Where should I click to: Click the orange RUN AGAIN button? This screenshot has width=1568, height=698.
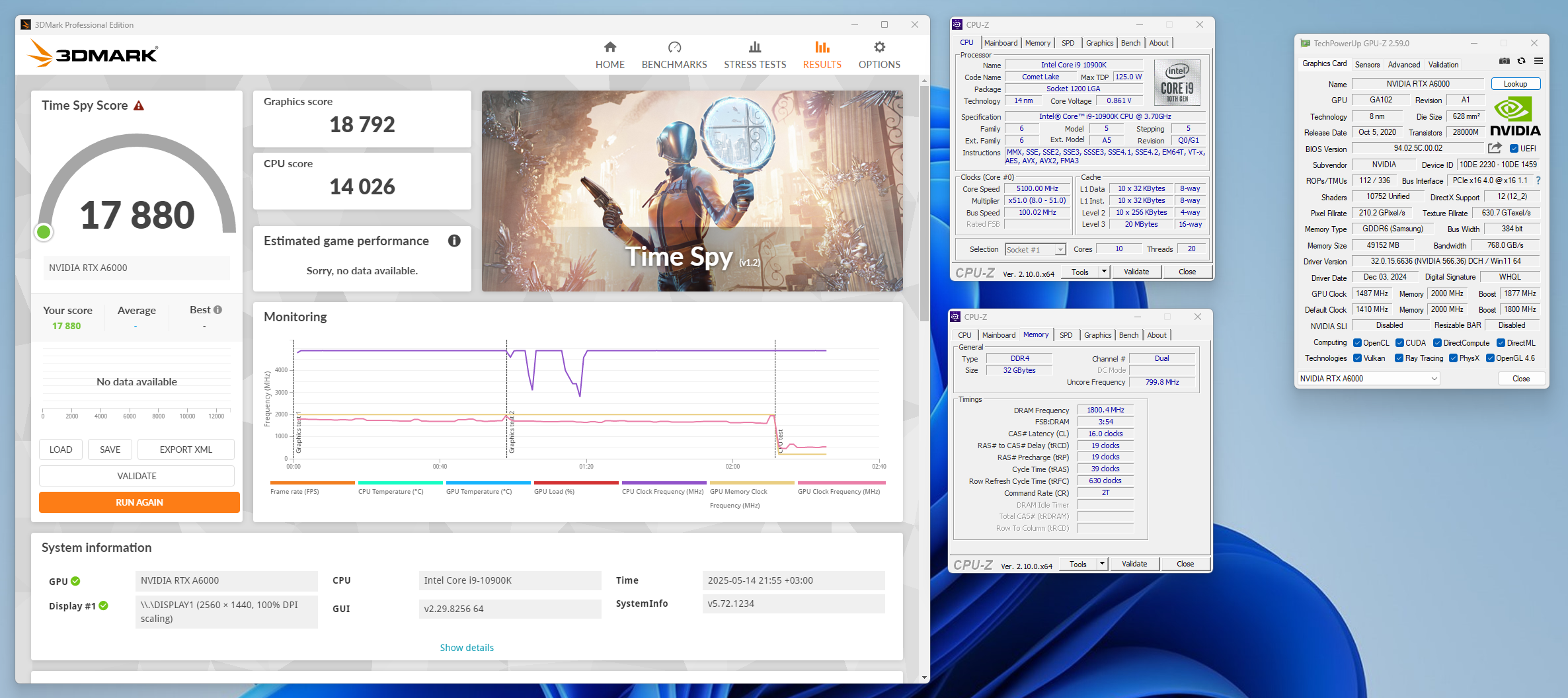[139, 502]
